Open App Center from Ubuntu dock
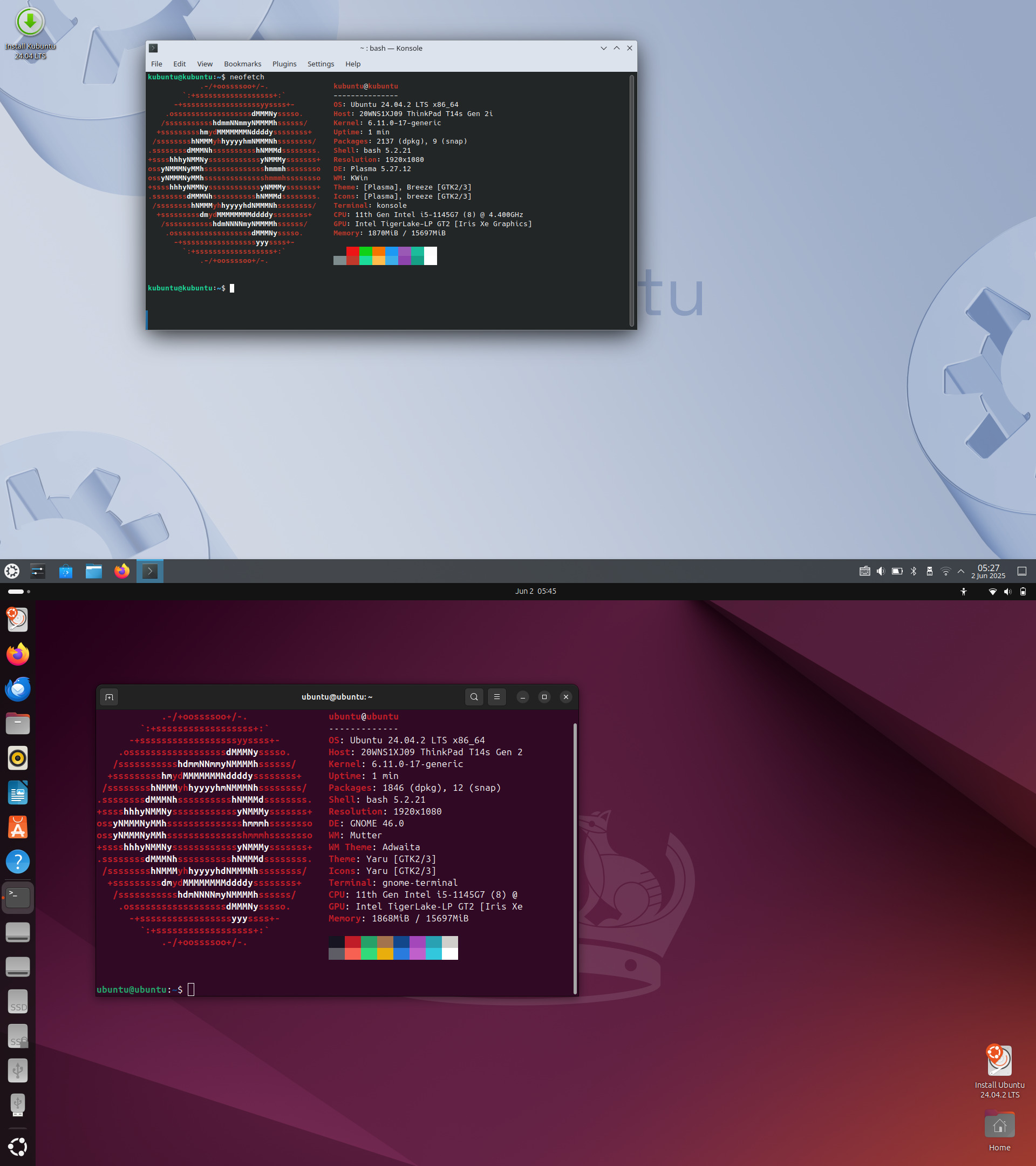This screenshot has height=1166, width=1036. pos(18,828)
